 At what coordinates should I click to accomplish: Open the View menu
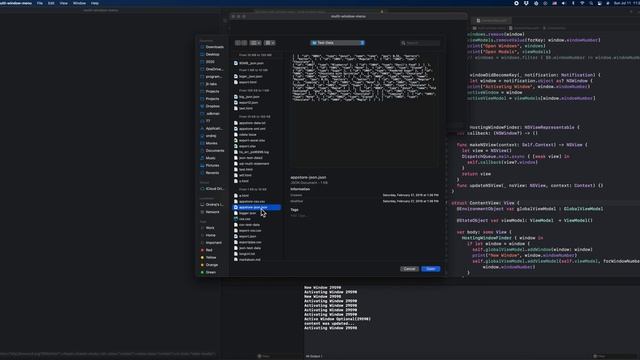click(64, 3)
